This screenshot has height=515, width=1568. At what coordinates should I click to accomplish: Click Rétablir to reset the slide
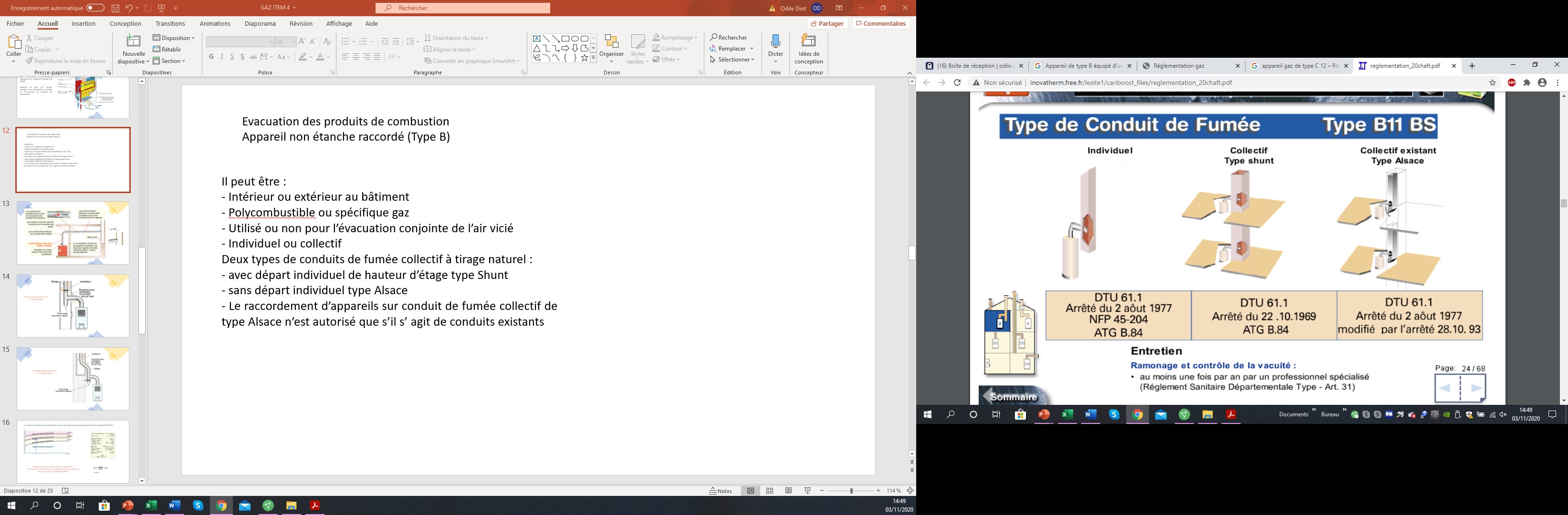(x=167, y=49)
